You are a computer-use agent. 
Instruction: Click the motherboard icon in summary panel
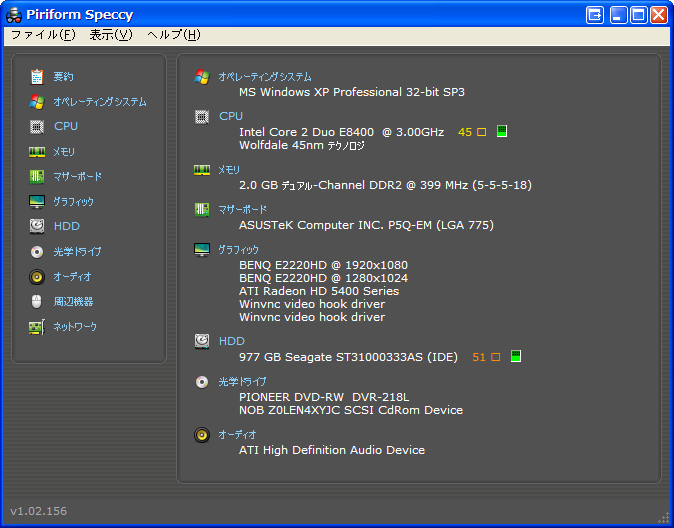point(202,210)
